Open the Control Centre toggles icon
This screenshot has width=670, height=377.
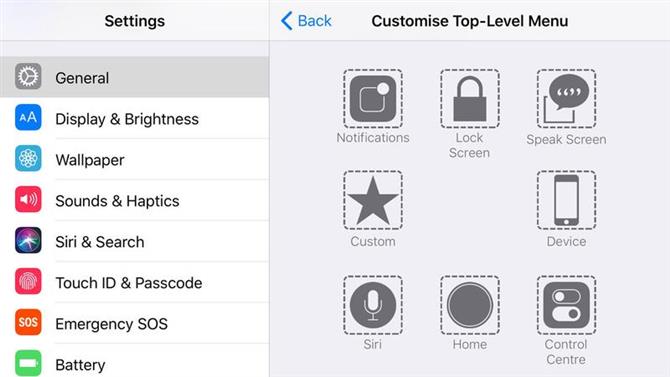pyautogui.click(x=566, y=305)
